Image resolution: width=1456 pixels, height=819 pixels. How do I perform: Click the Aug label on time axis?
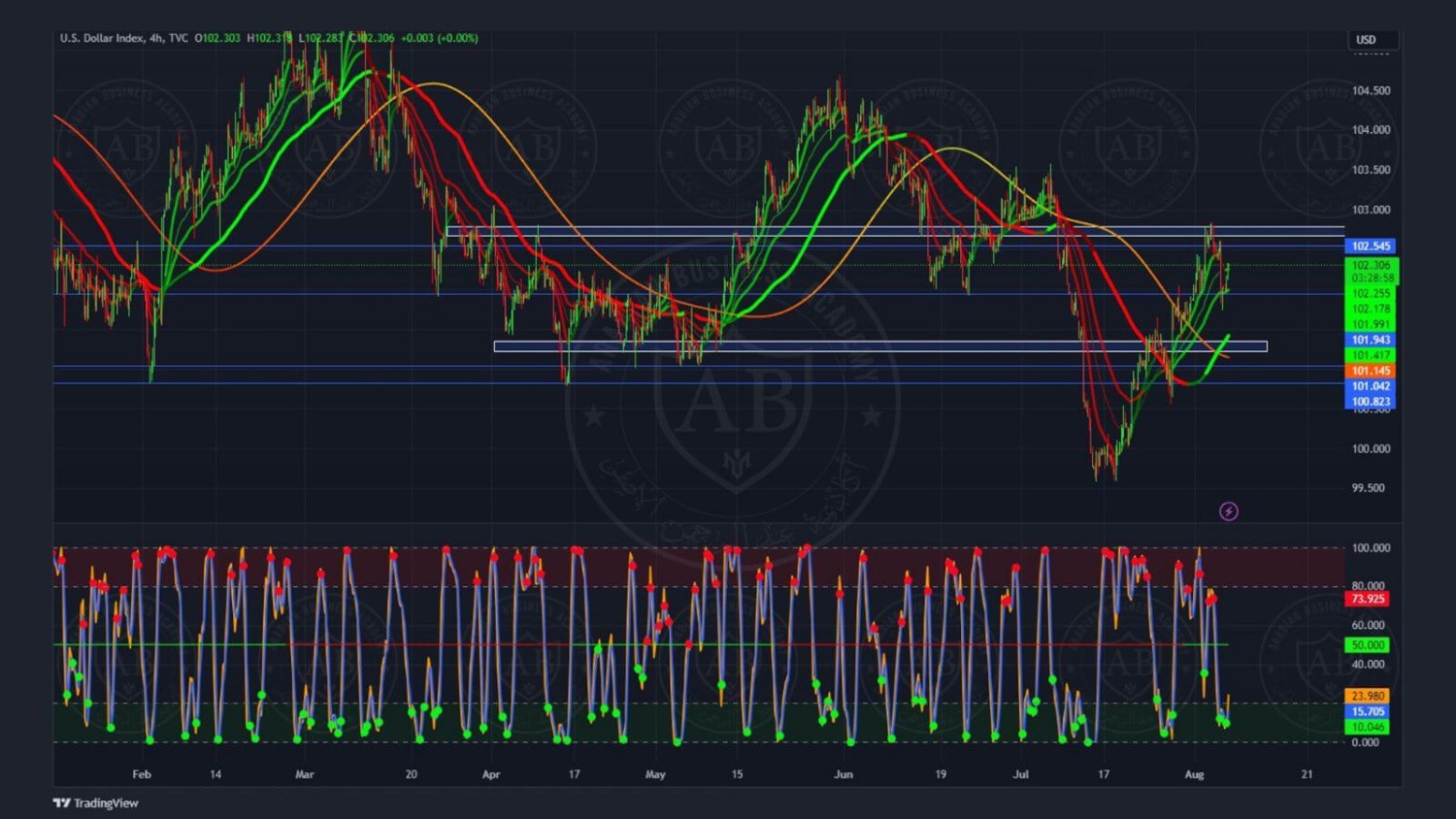tap(1194, 774)
